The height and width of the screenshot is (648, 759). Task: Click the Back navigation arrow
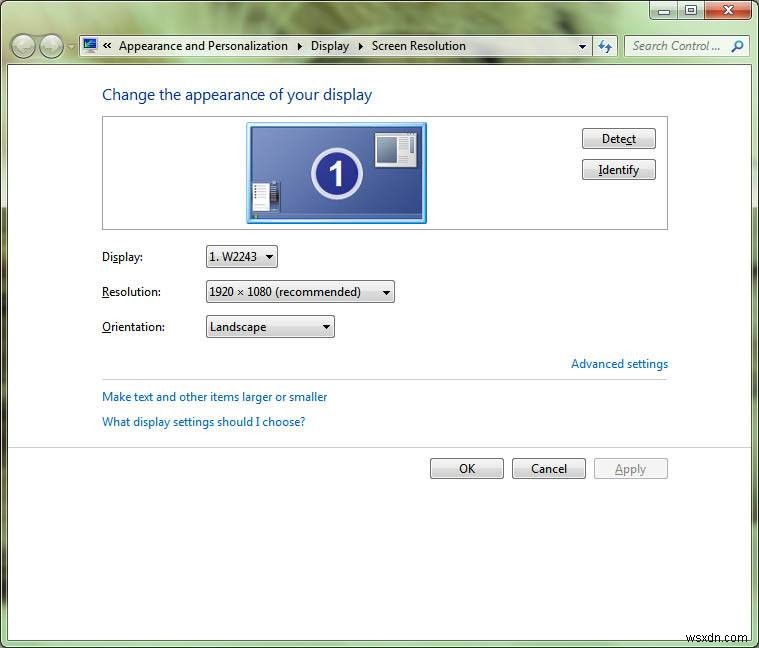(x=23, y=46)
